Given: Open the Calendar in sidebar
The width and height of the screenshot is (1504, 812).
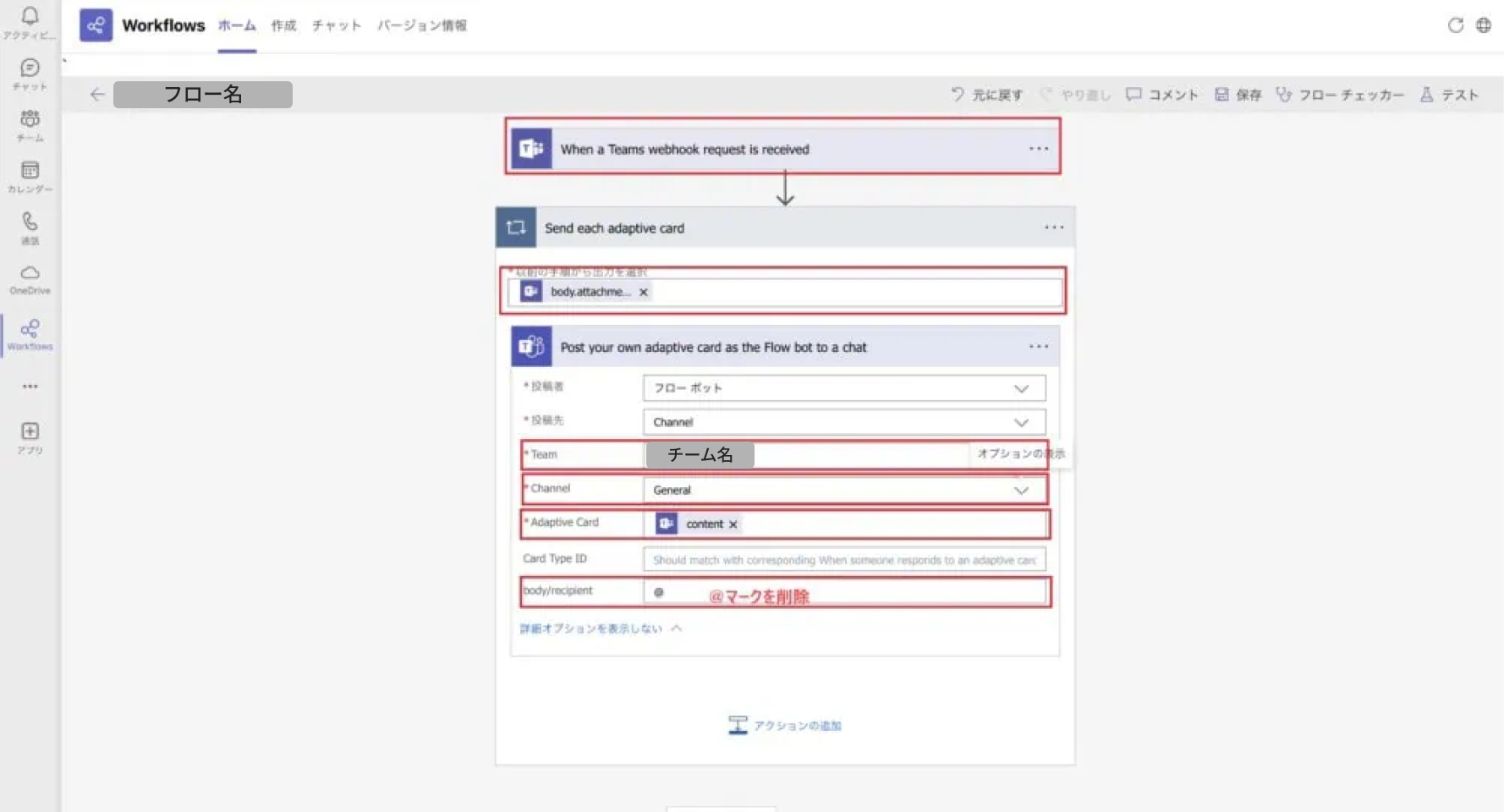Looking at the screenshot, I should click(x=30, y=171).
